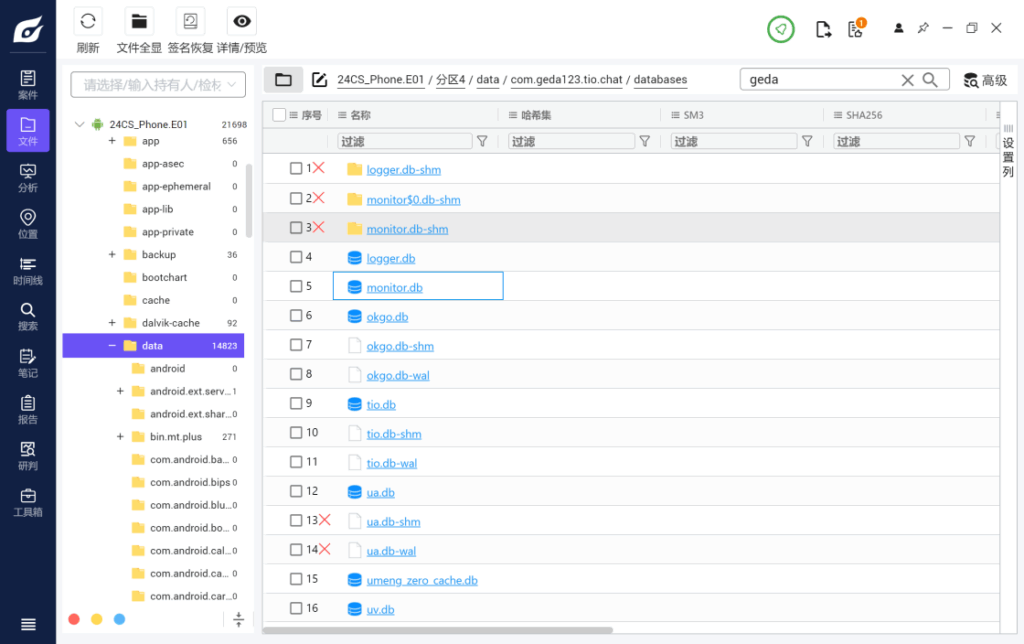Open the 持有人 holder selection dropdown
The image size is (1024, 644).
pos(157,85)
